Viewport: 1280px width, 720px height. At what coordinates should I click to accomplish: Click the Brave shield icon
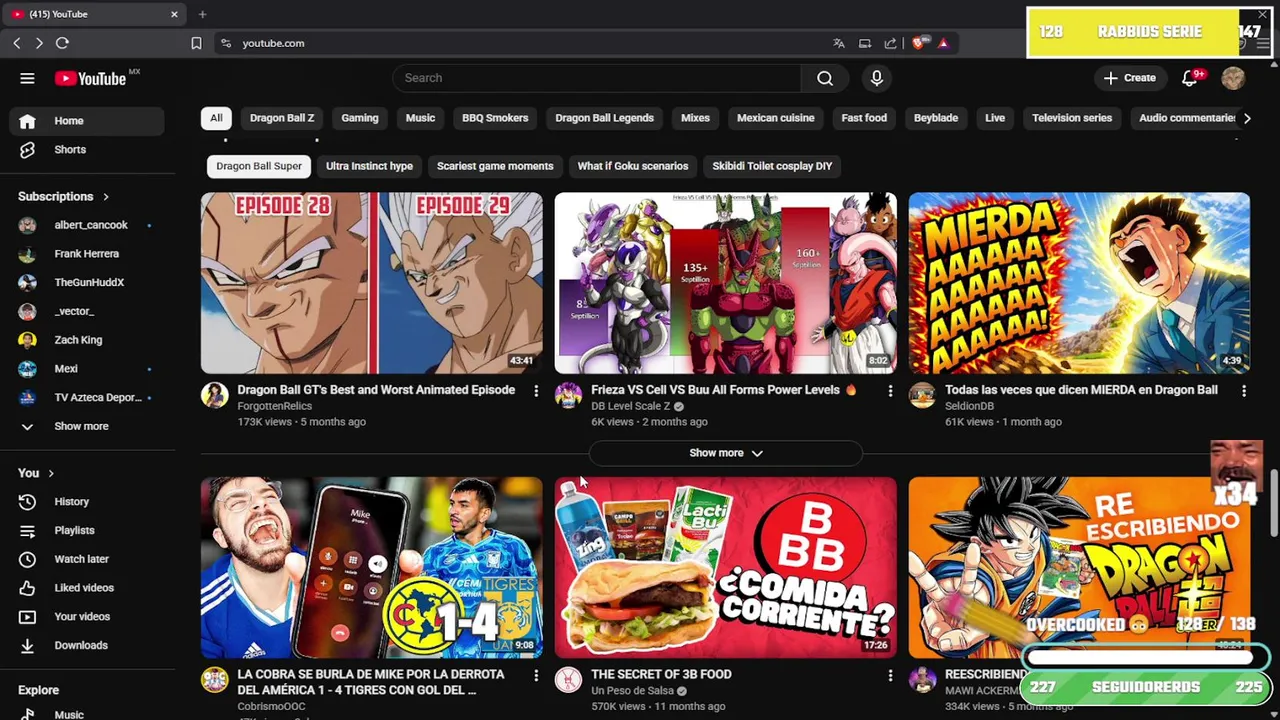point(918,43)
